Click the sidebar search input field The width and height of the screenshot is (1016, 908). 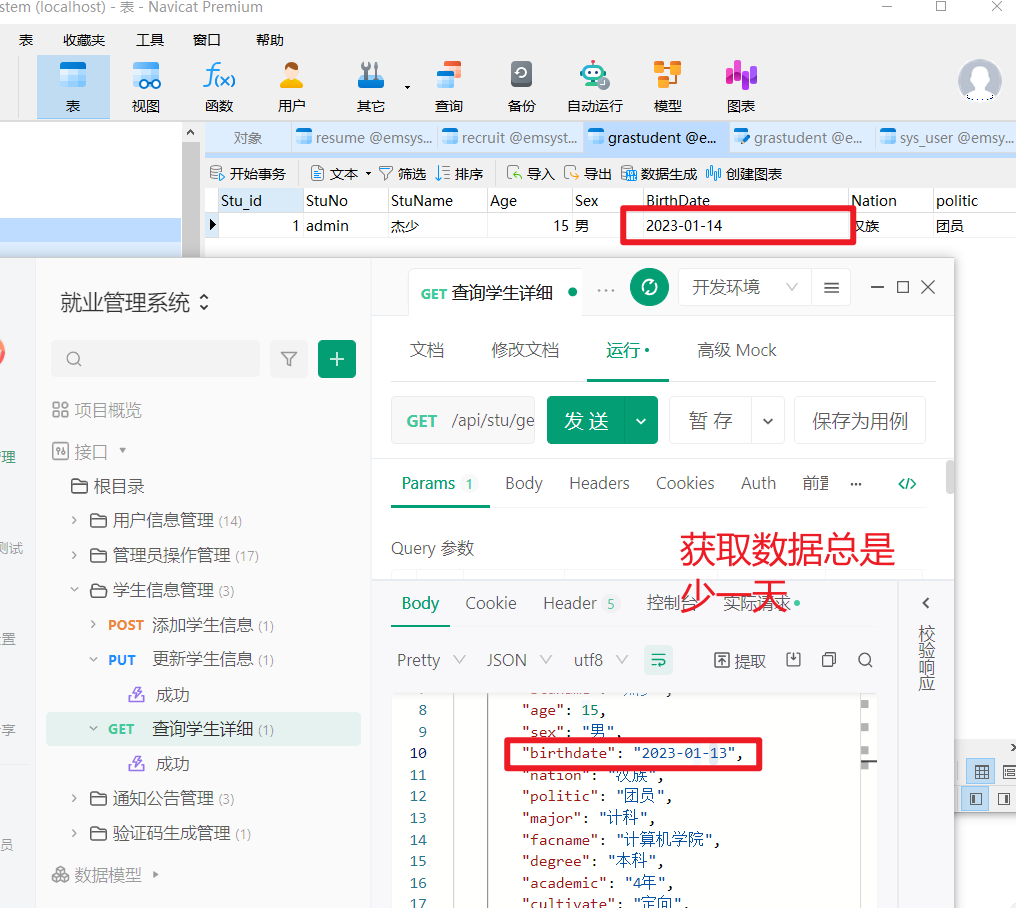tap(156, 359)
